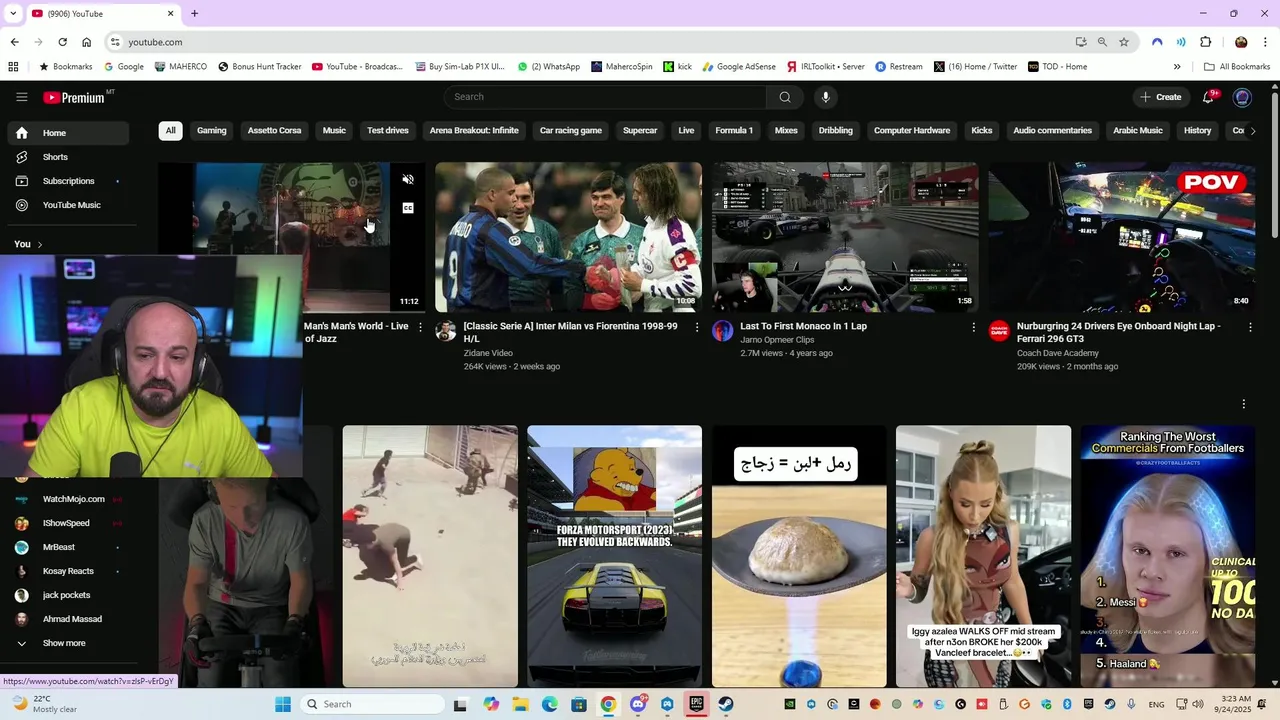1280x720 pixels.
Task: Open Jarno Opmeer Clips channel avatar
Action: [x=722, y=331]
